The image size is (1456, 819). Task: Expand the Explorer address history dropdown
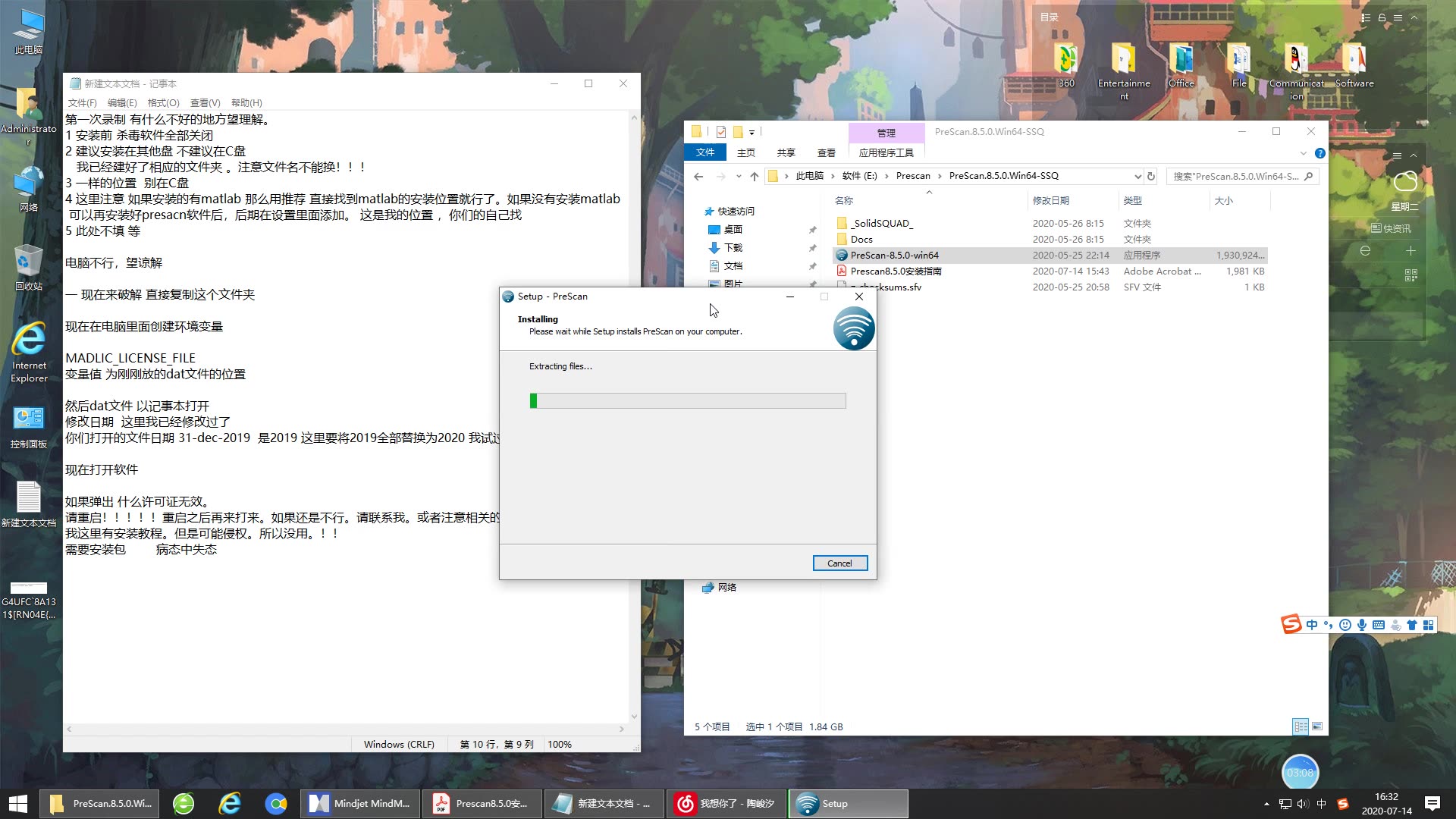coord(1137,176)
